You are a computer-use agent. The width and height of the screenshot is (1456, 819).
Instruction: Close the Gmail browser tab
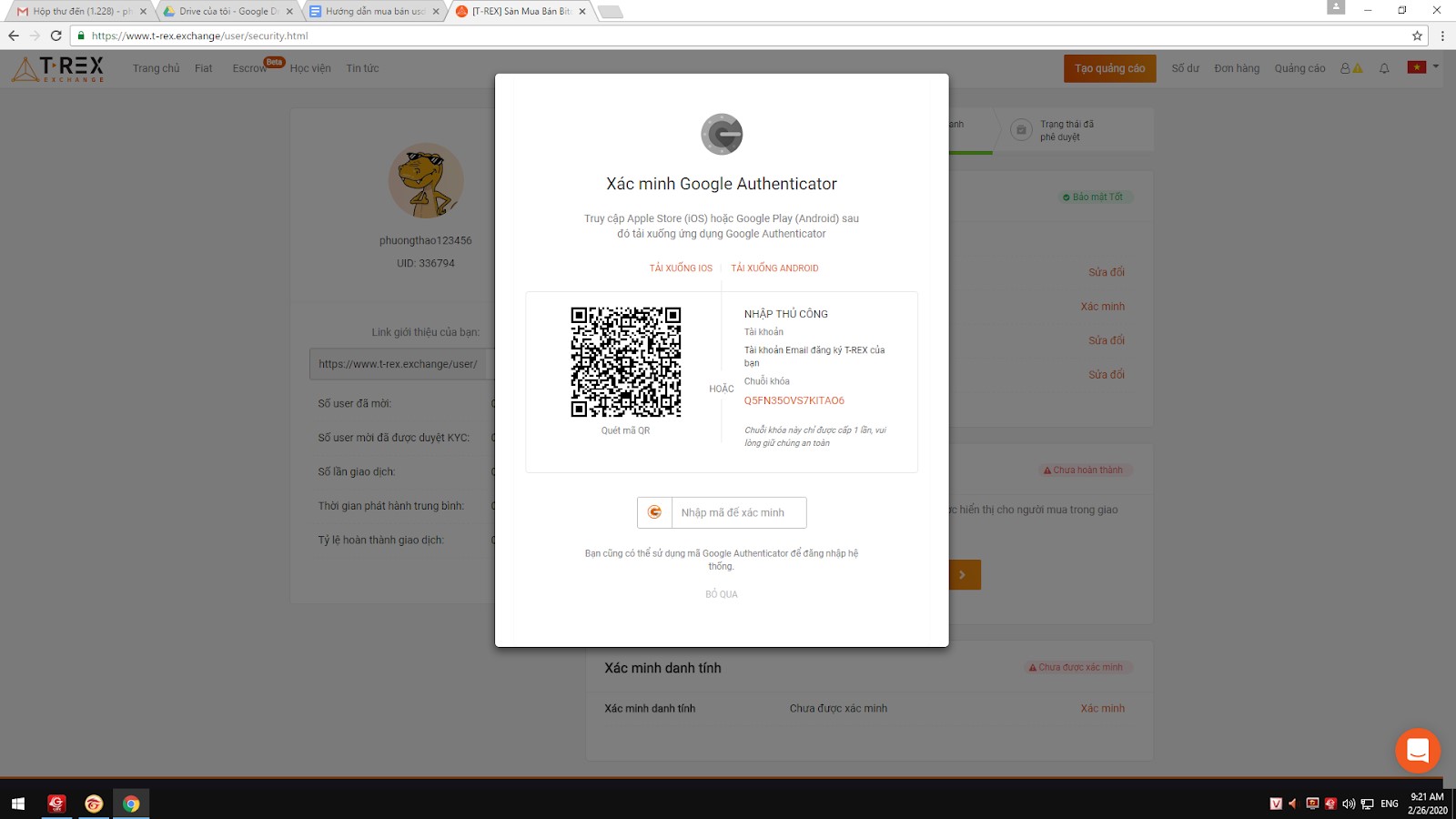(x=143, y=12)
